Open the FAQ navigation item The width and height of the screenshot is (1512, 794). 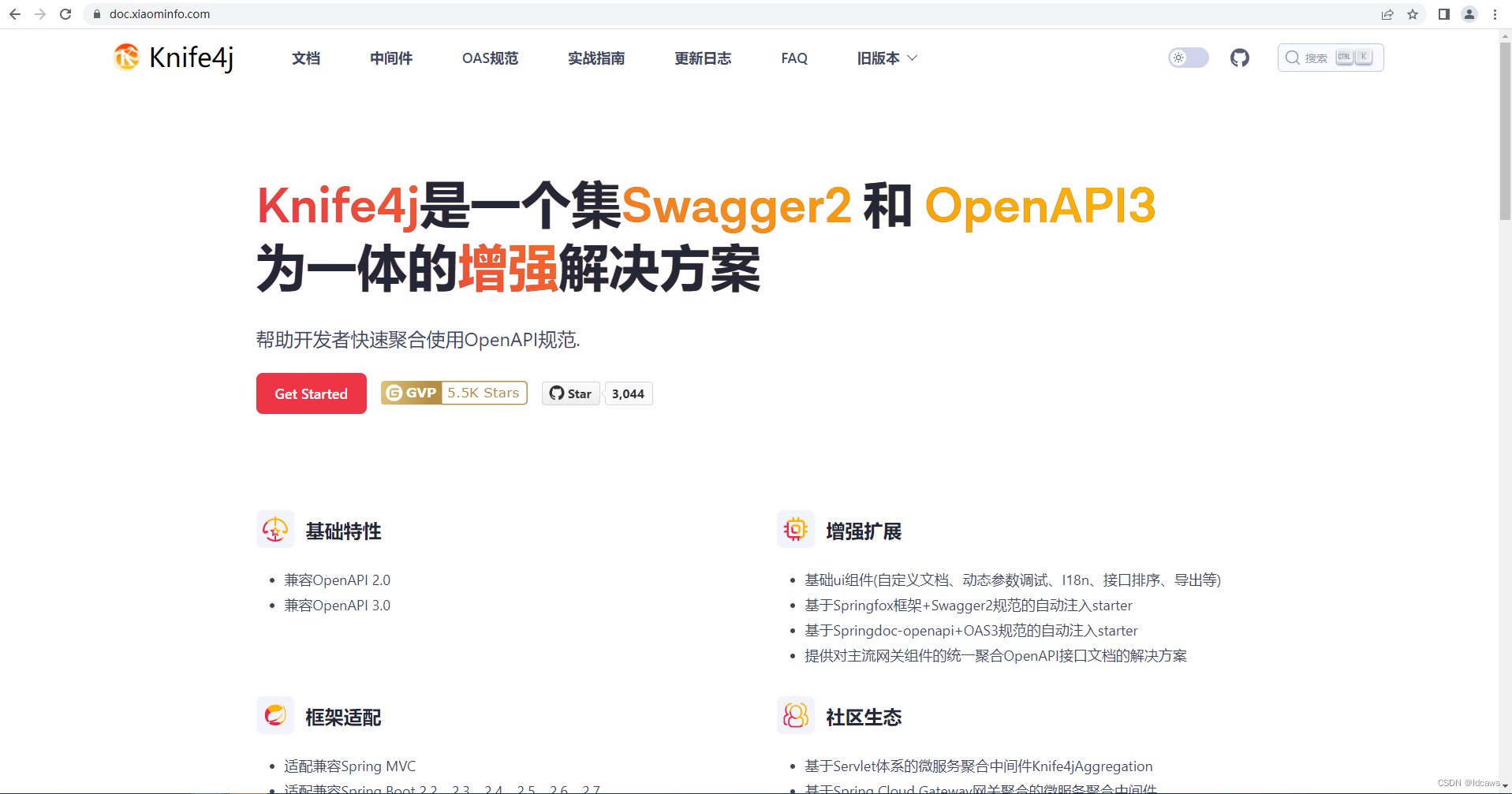(794, 58)
